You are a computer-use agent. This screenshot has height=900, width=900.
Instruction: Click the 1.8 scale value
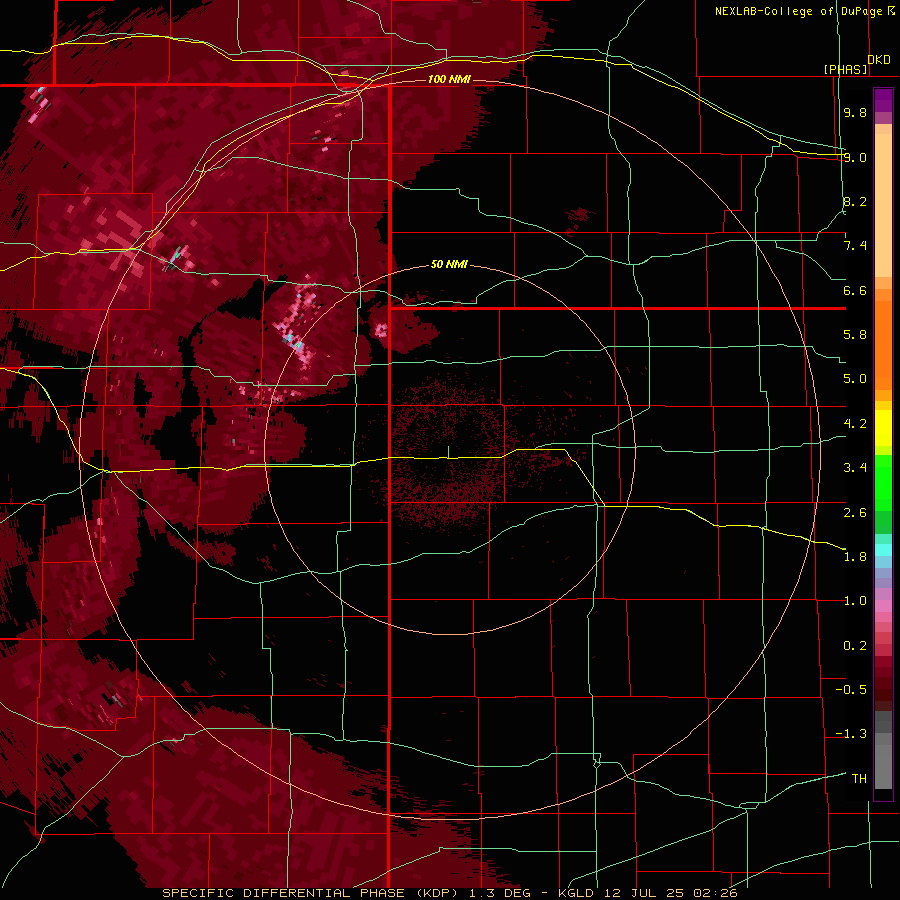(x=855, y=557)
